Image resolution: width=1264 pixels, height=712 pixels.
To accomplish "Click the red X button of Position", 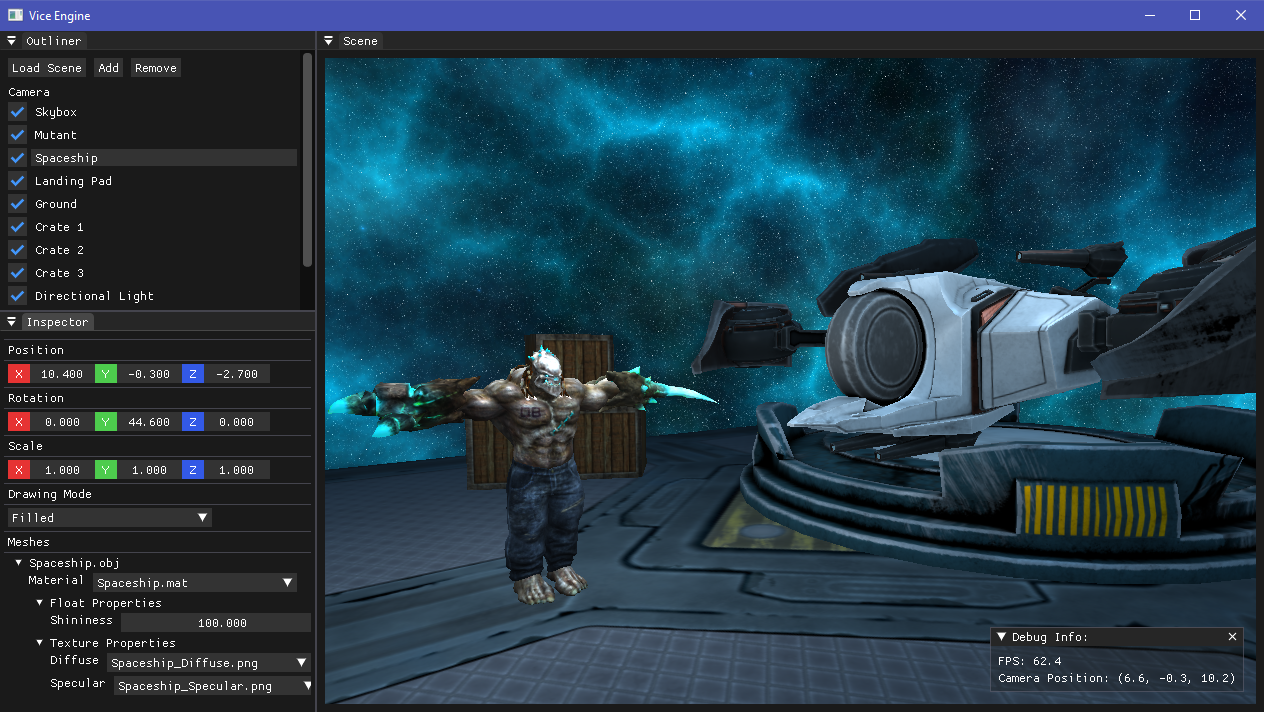I will (19, 374).
